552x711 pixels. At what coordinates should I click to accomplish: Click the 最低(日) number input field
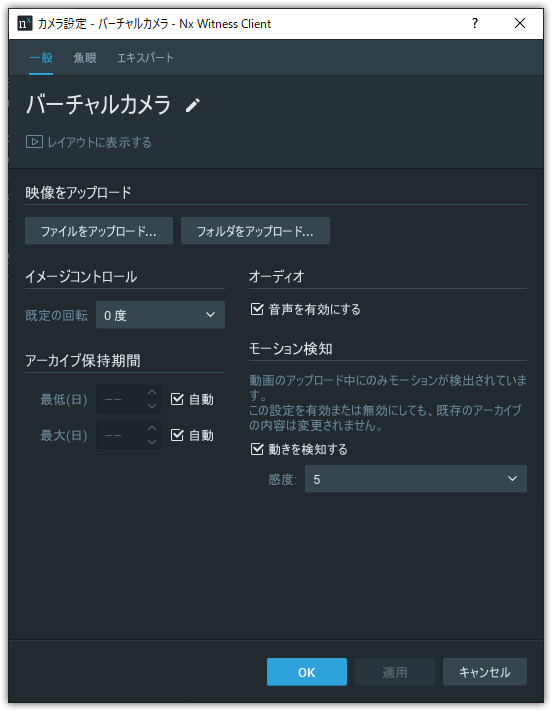[x=122, y=399]
